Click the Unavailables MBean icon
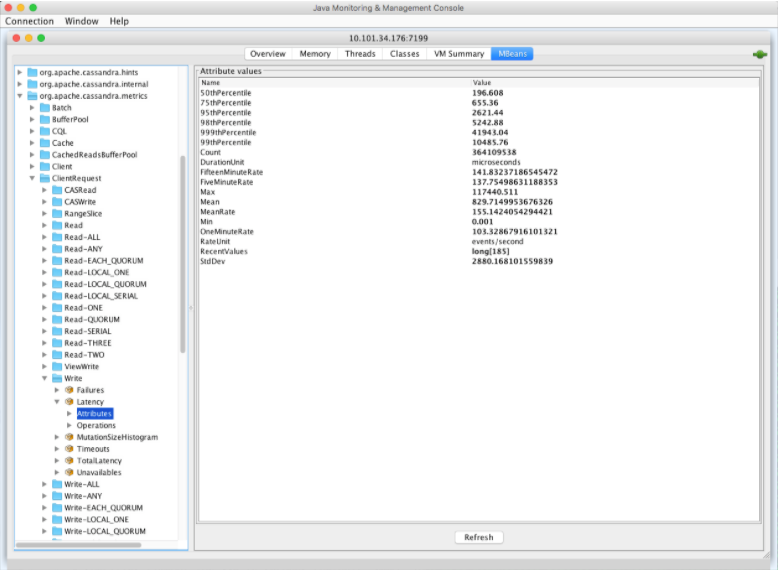Viewport: 778px width, 570px height. (69, 472)
